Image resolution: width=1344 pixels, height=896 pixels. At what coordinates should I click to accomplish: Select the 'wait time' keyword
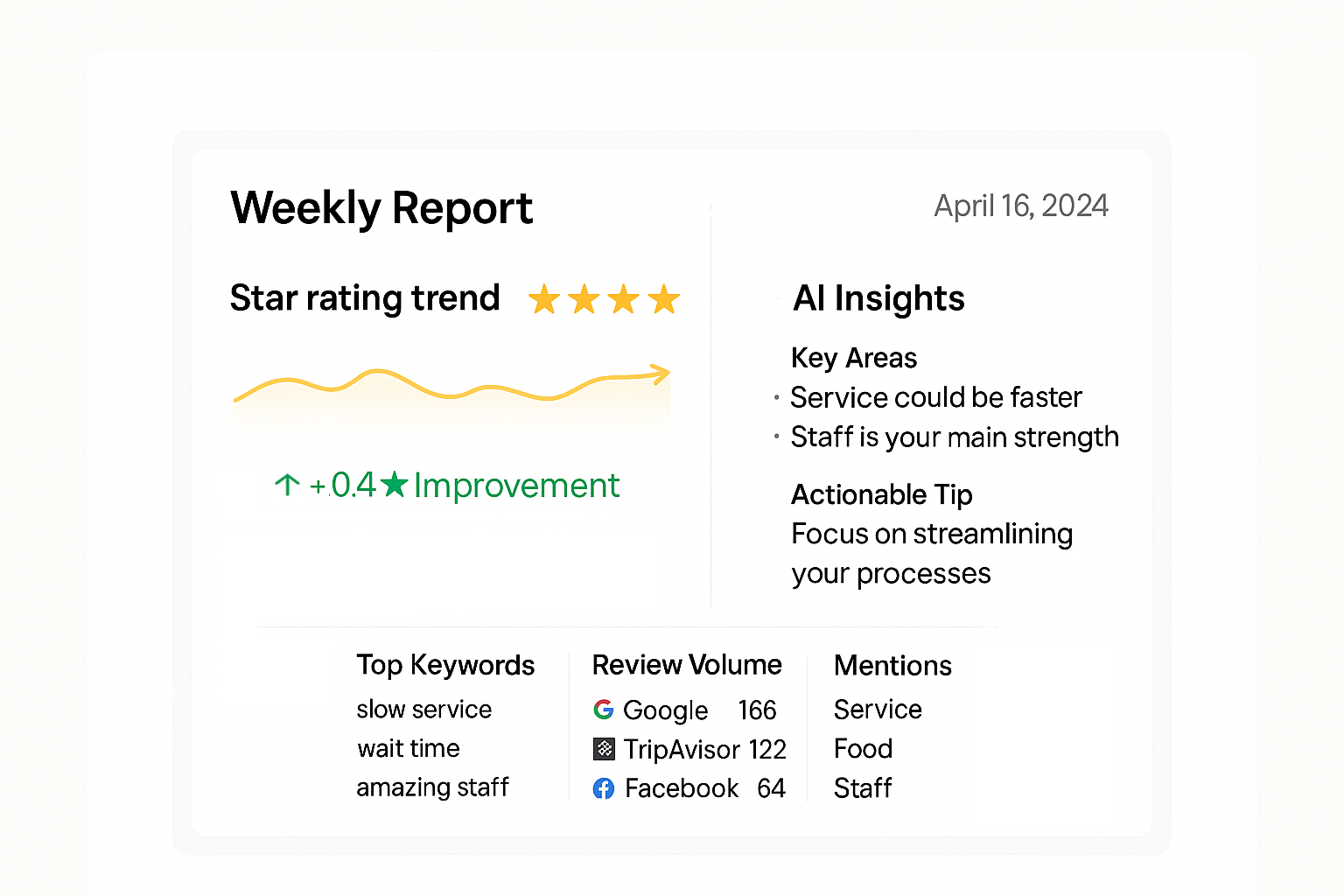point(409,748)
